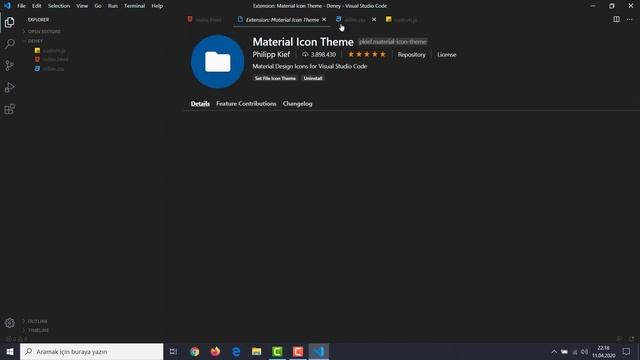
Task: Click the Set File Icon Theme button
Action: [275, 78]
